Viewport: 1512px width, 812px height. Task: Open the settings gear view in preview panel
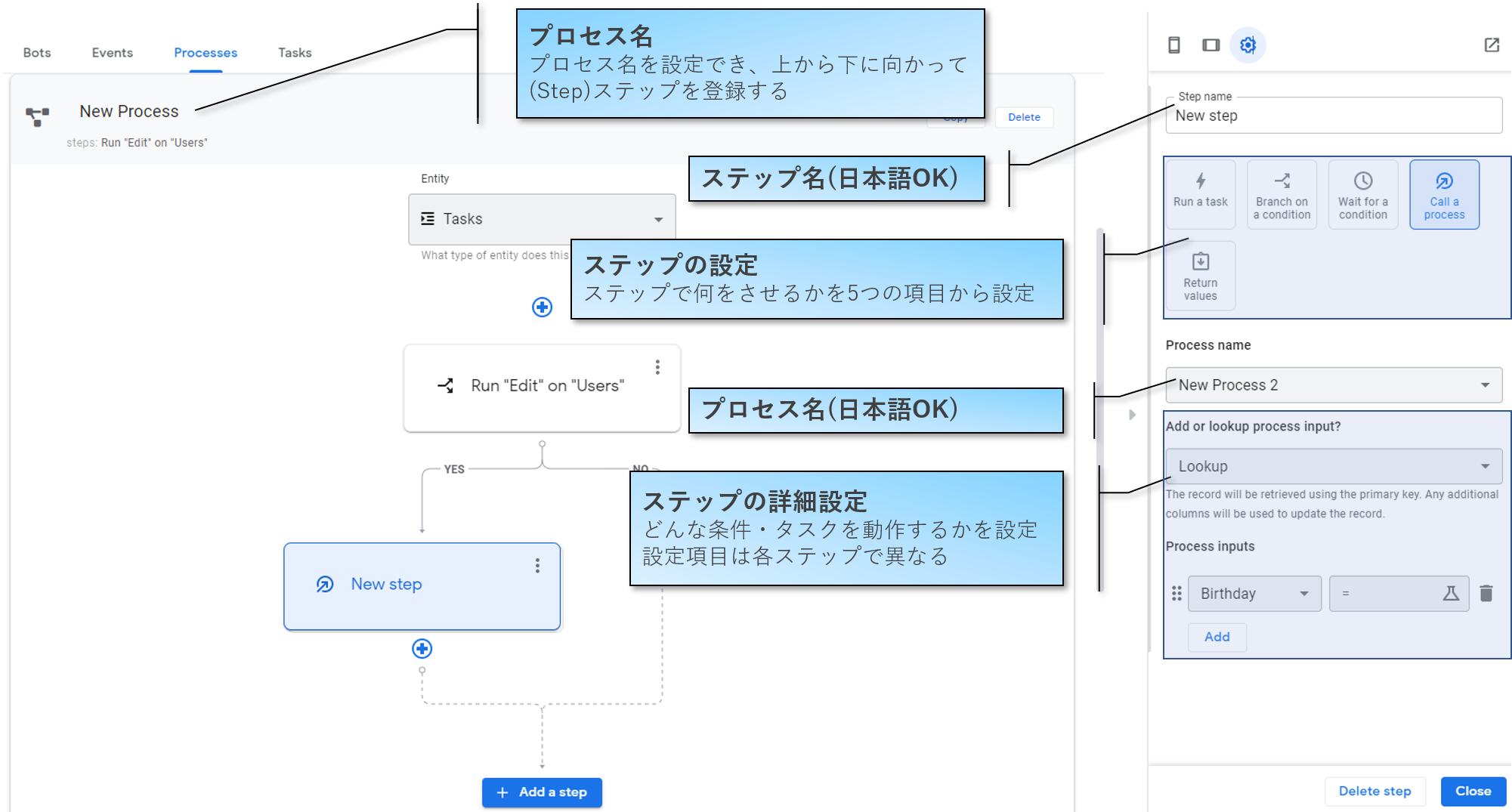tap(1248, 45)
